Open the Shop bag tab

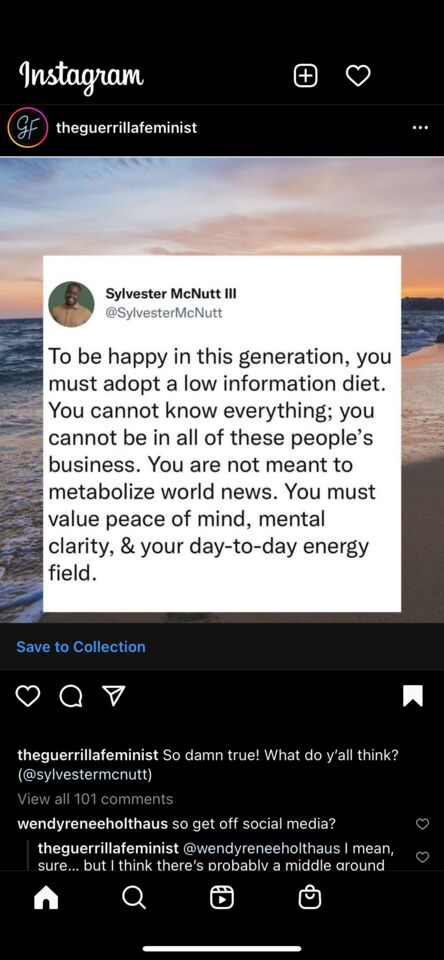point(309,898)
